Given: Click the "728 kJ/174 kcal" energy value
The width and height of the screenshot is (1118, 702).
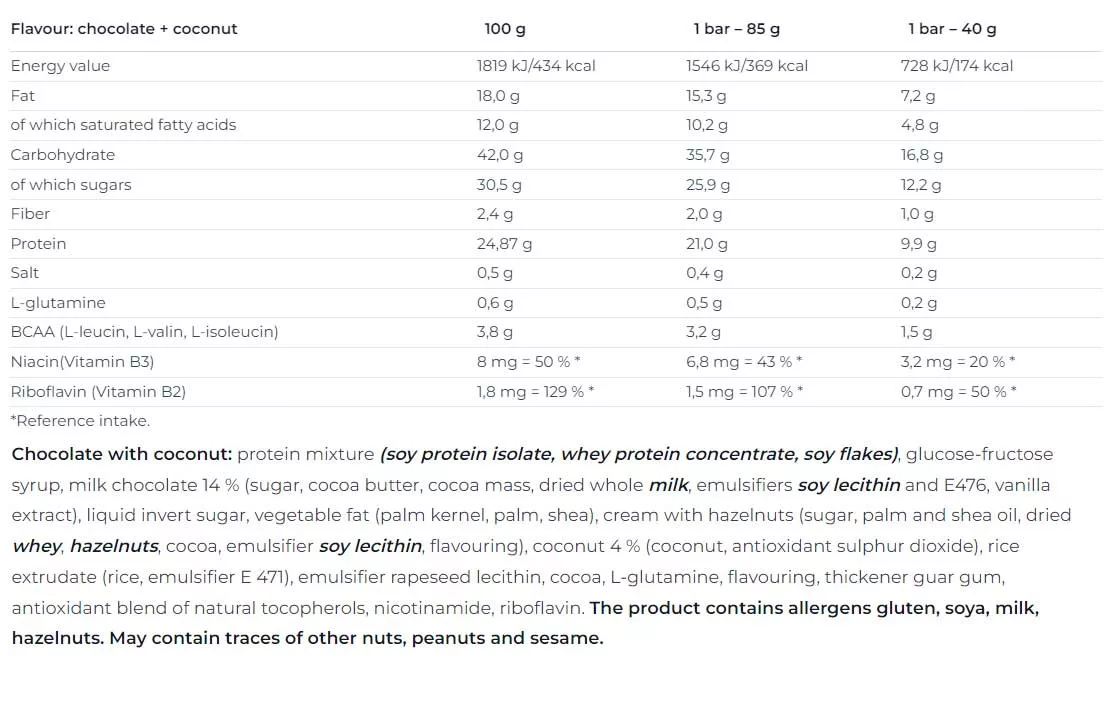Looking at the screenshot, I should (x=956, y=66).
